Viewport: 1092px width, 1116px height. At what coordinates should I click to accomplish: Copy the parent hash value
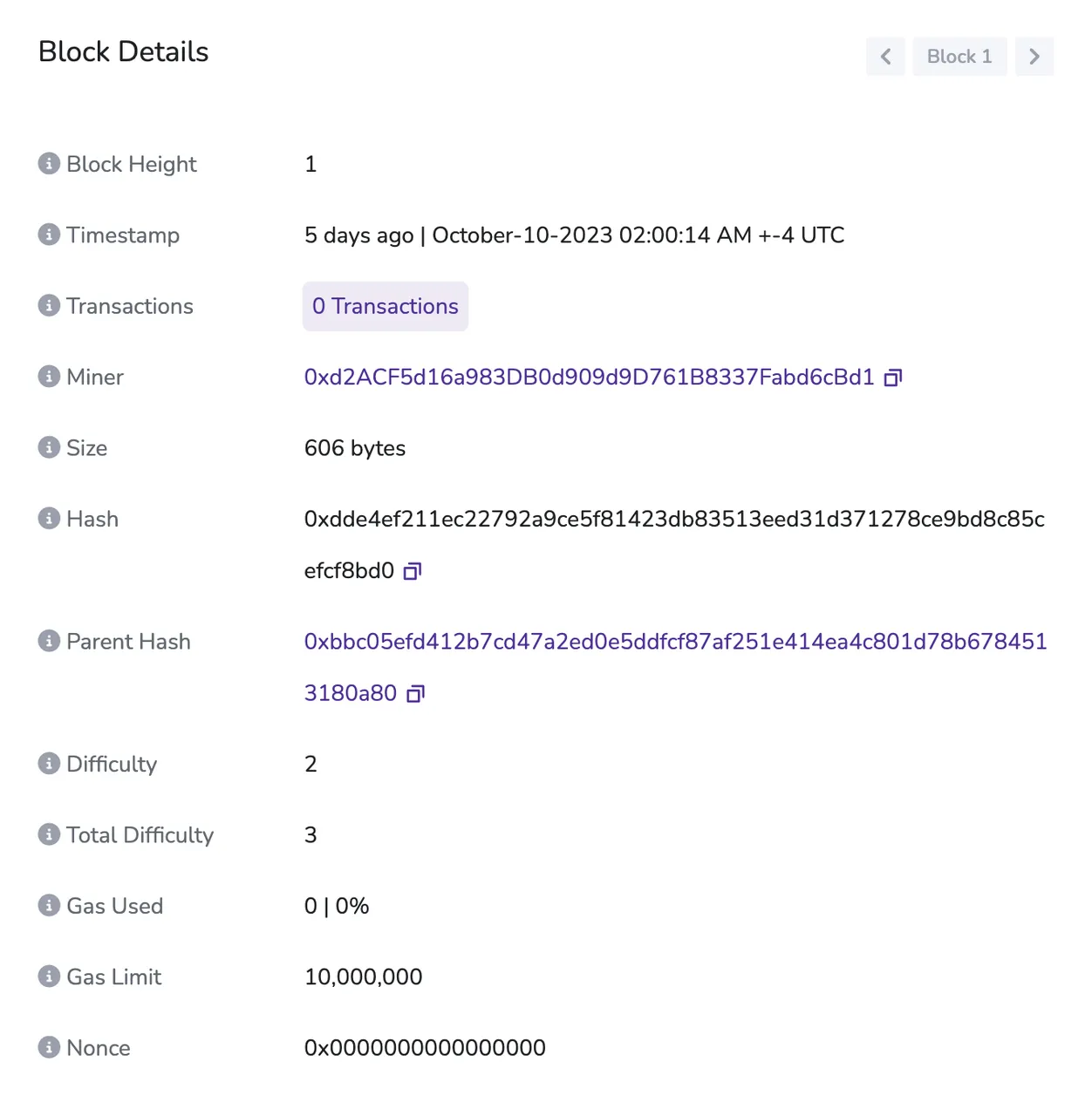coord(416,693)
